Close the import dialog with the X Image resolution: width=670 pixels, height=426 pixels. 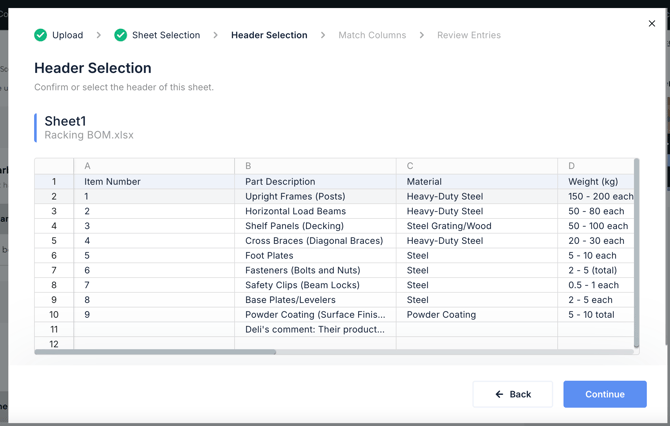(x=652, y=23)
